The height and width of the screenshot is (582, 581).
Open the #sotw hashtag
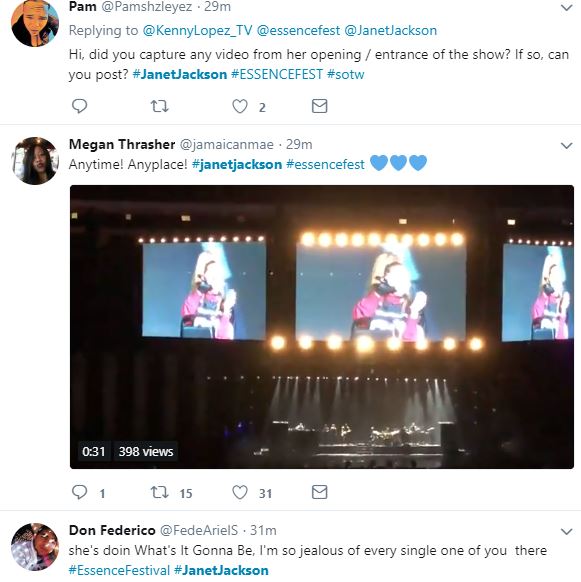click(x=346, y=74)
